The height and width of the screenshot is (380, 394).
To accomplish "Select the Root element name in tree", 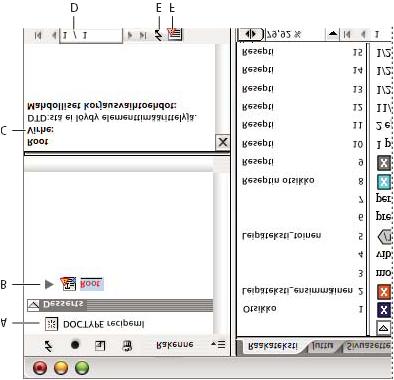I will (91, 284).
